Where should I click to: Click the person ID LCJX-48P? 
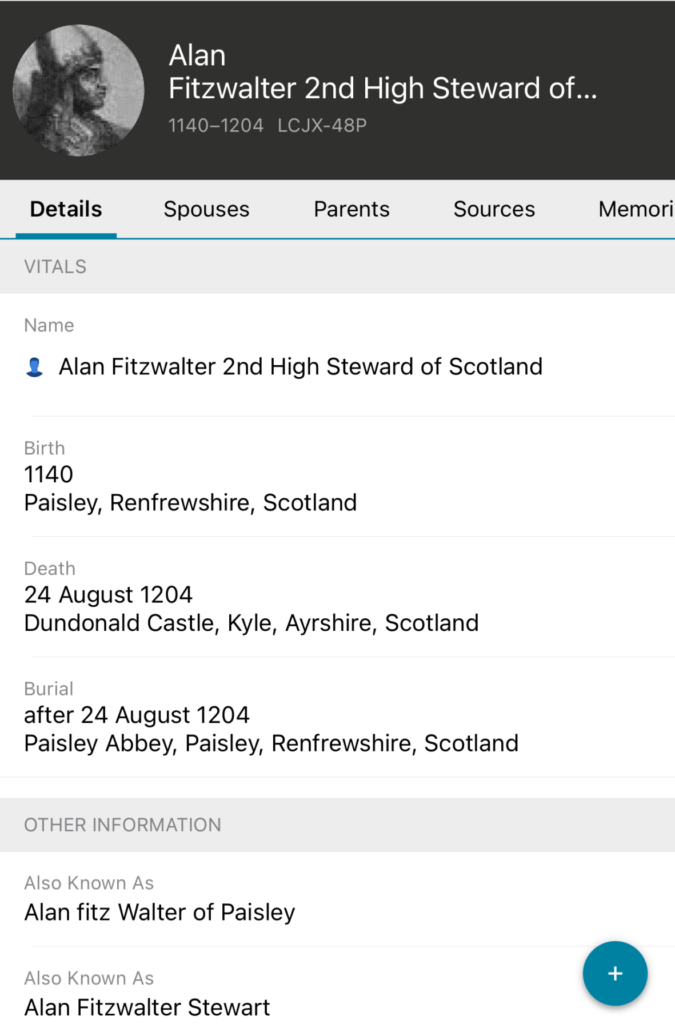click(x=322, y=126)
